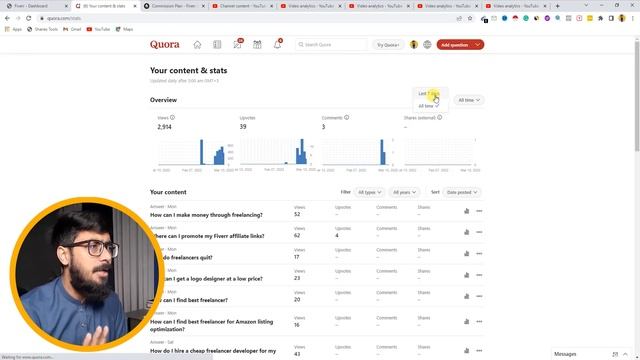Open the Maps bookmark

point(124,29)
